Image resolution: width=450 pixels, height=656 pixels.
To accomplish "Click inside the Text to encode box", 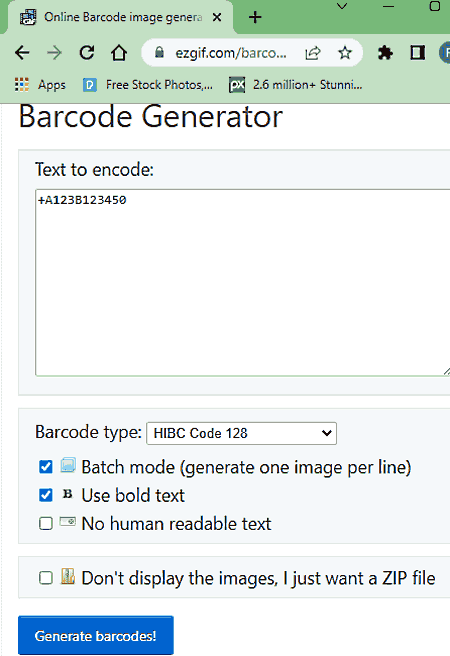I will [x=243, y=283].
